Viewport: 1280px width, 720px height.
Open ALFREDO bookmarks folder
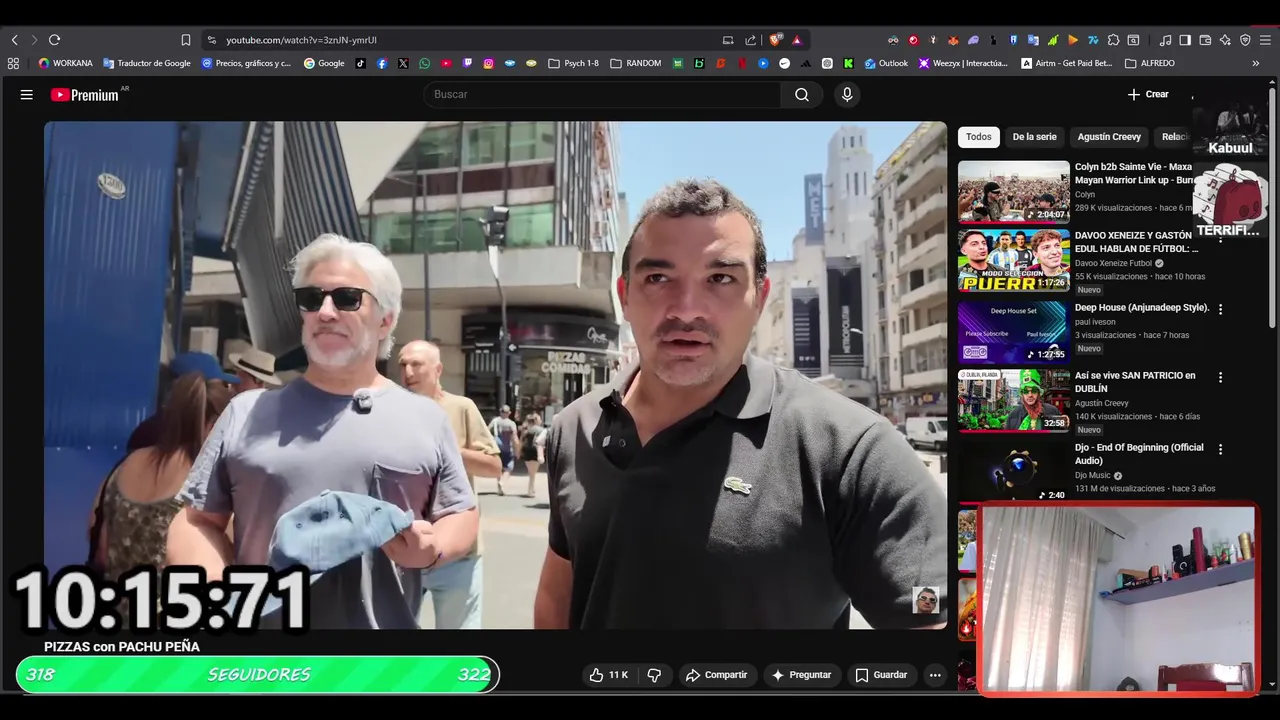[x=1150, y=63]
